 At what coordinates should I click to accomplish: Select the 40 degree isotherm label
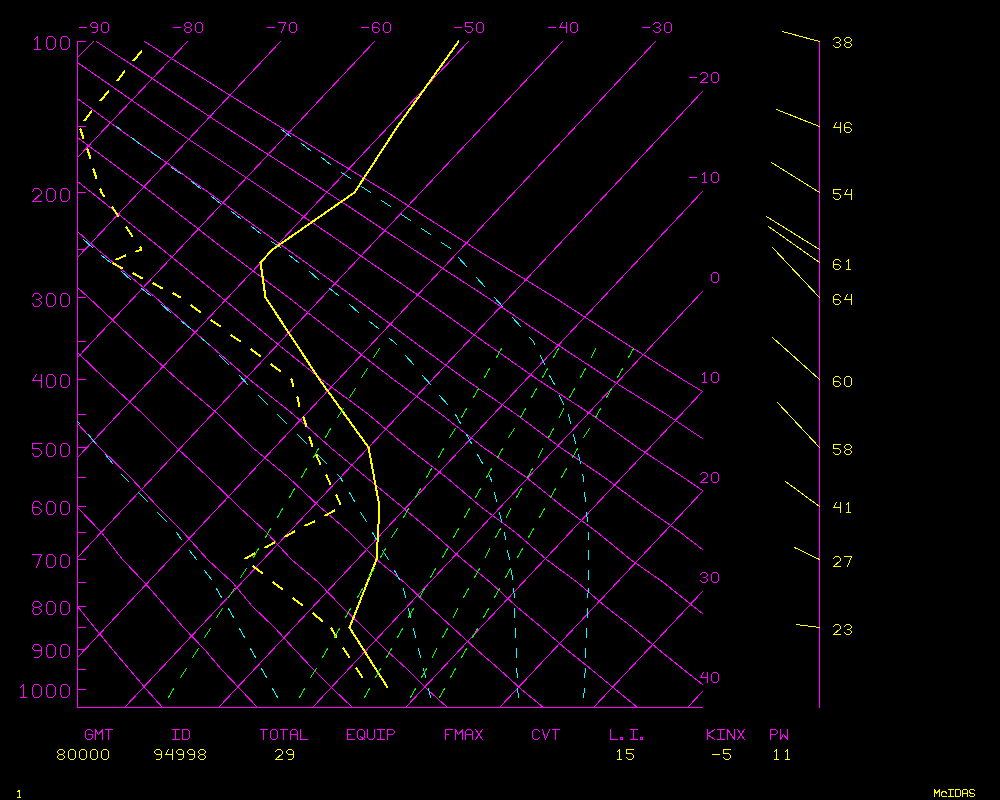[709, 678]
